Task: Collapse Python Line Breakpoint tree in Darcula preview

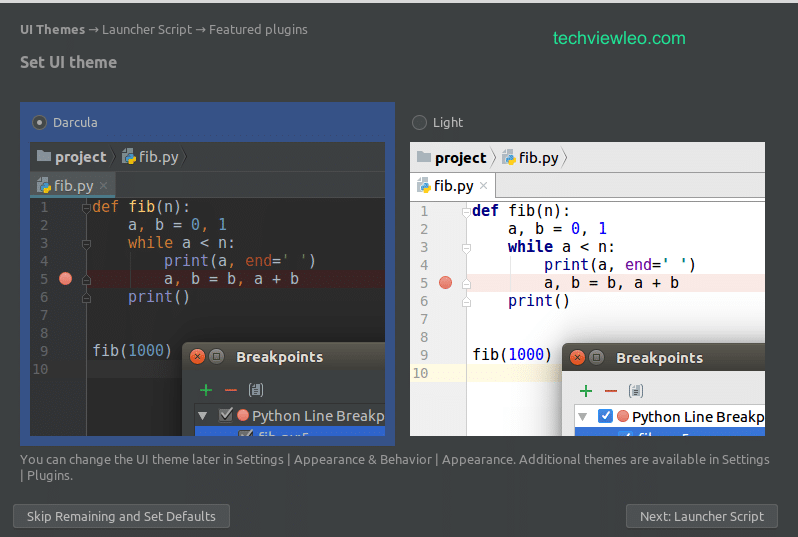Action: coord(203,416)
